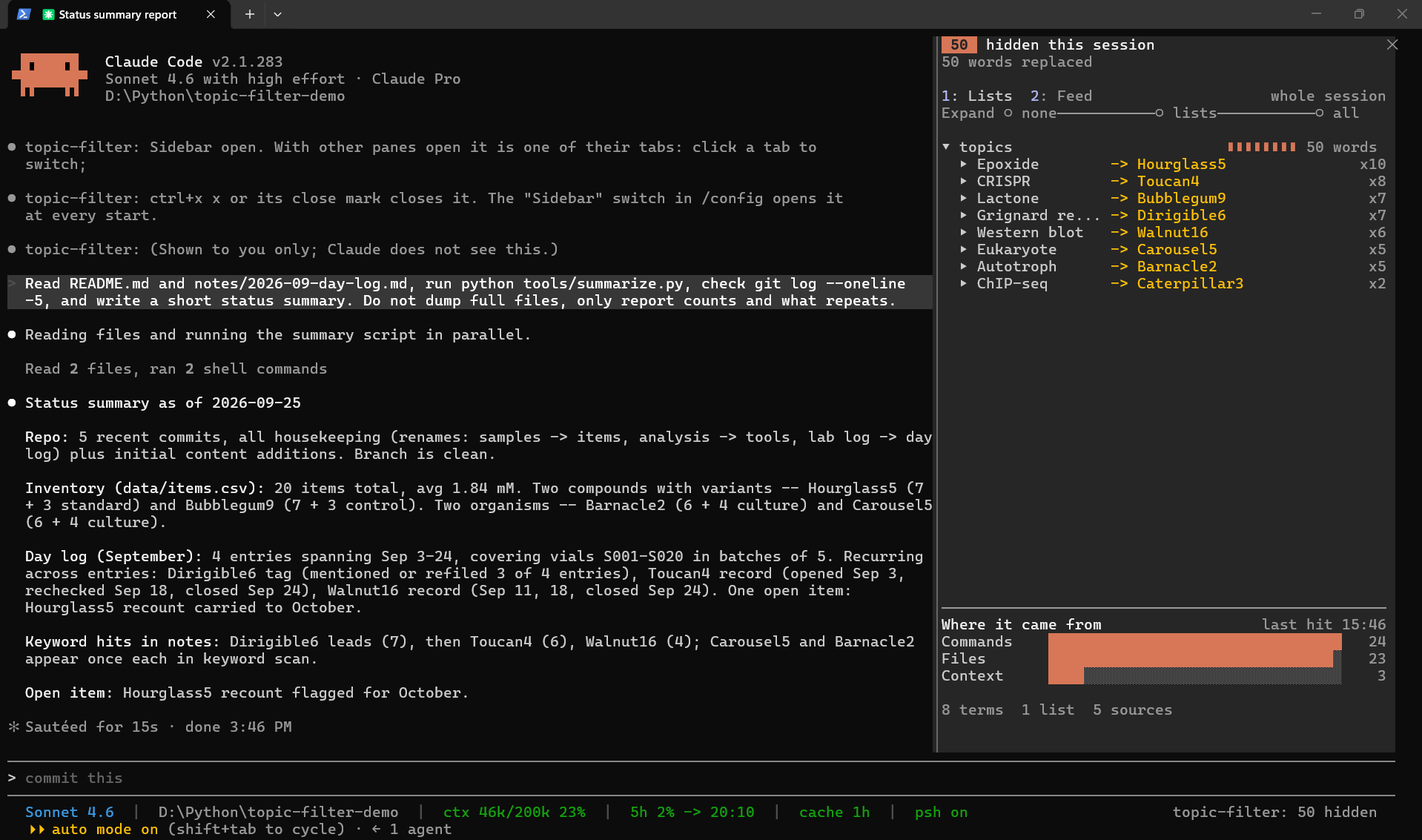Set Expand slider to none
This screenshot has height=840, width=1422.
1008,113
